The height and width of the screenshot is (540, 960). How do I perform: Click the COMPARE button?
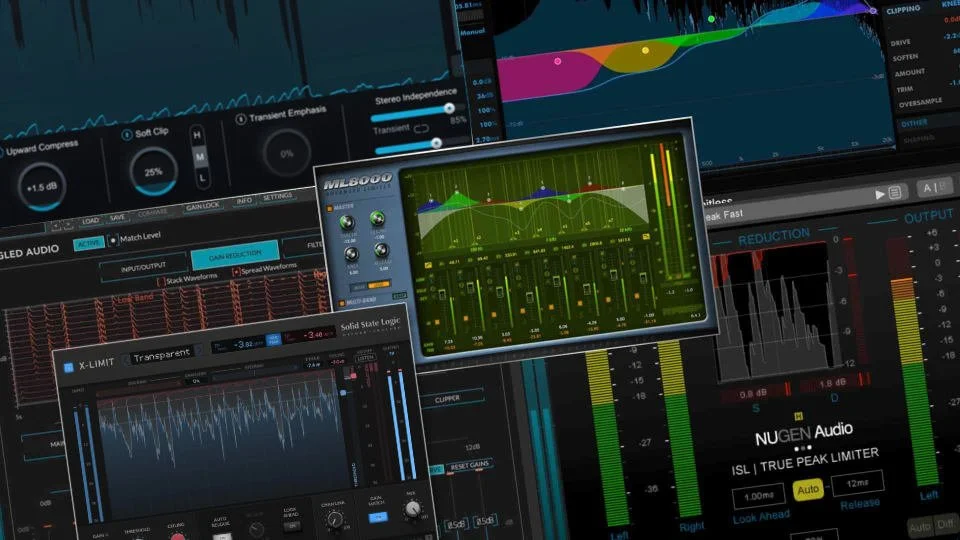click(x=152, y=212)
